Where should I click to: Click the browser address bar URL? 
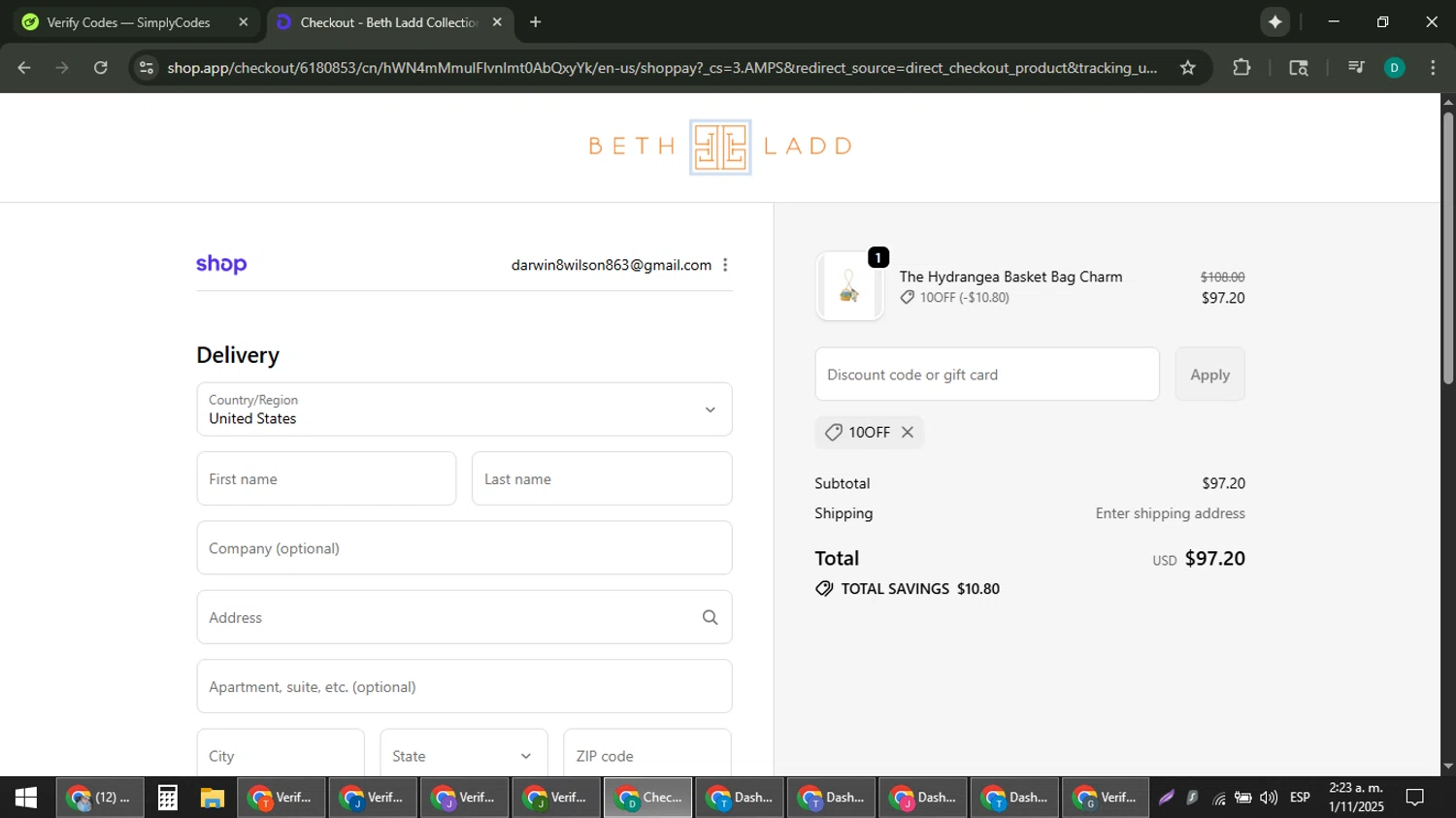tap(662, 68)
